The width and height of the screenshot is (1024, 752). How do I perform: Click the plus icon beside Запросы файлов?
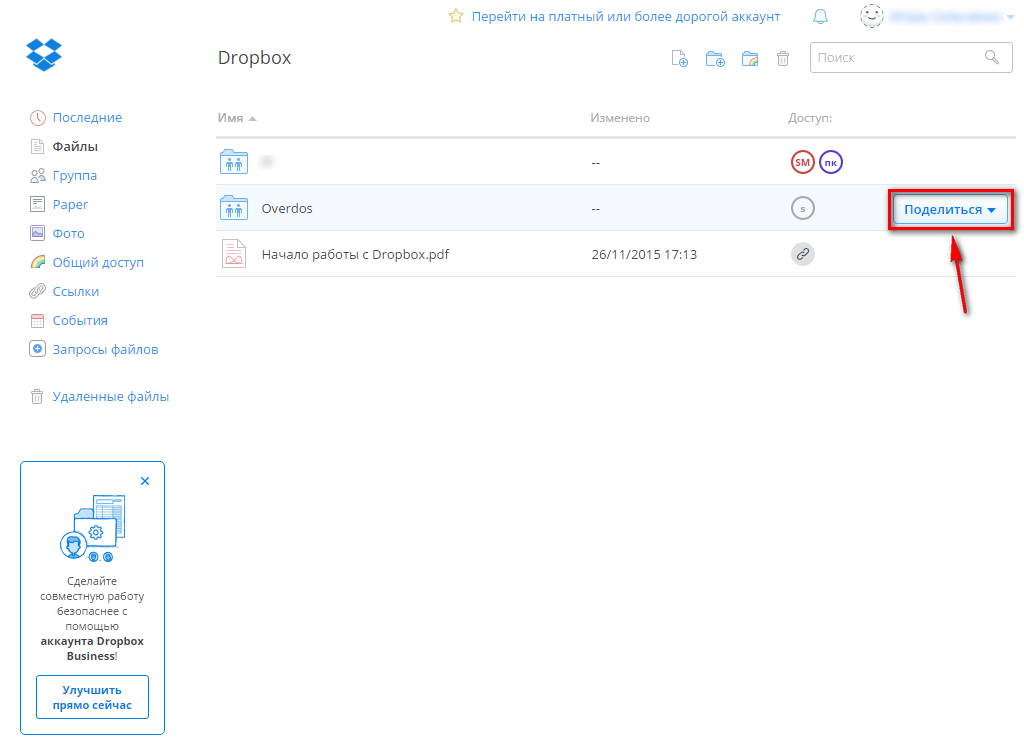tap(38, 349)
